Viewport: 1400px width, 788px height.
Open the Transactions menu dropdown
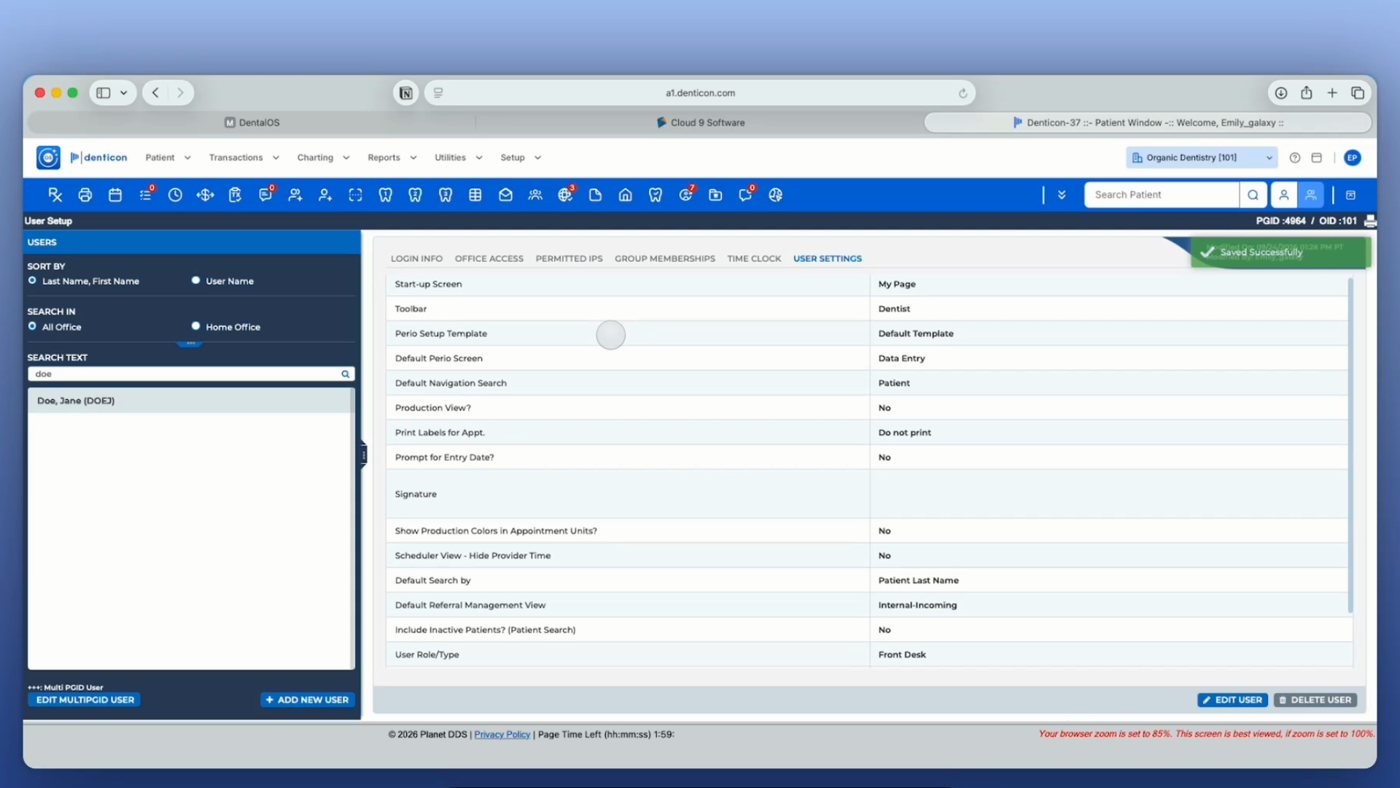(x=244, y=158)
